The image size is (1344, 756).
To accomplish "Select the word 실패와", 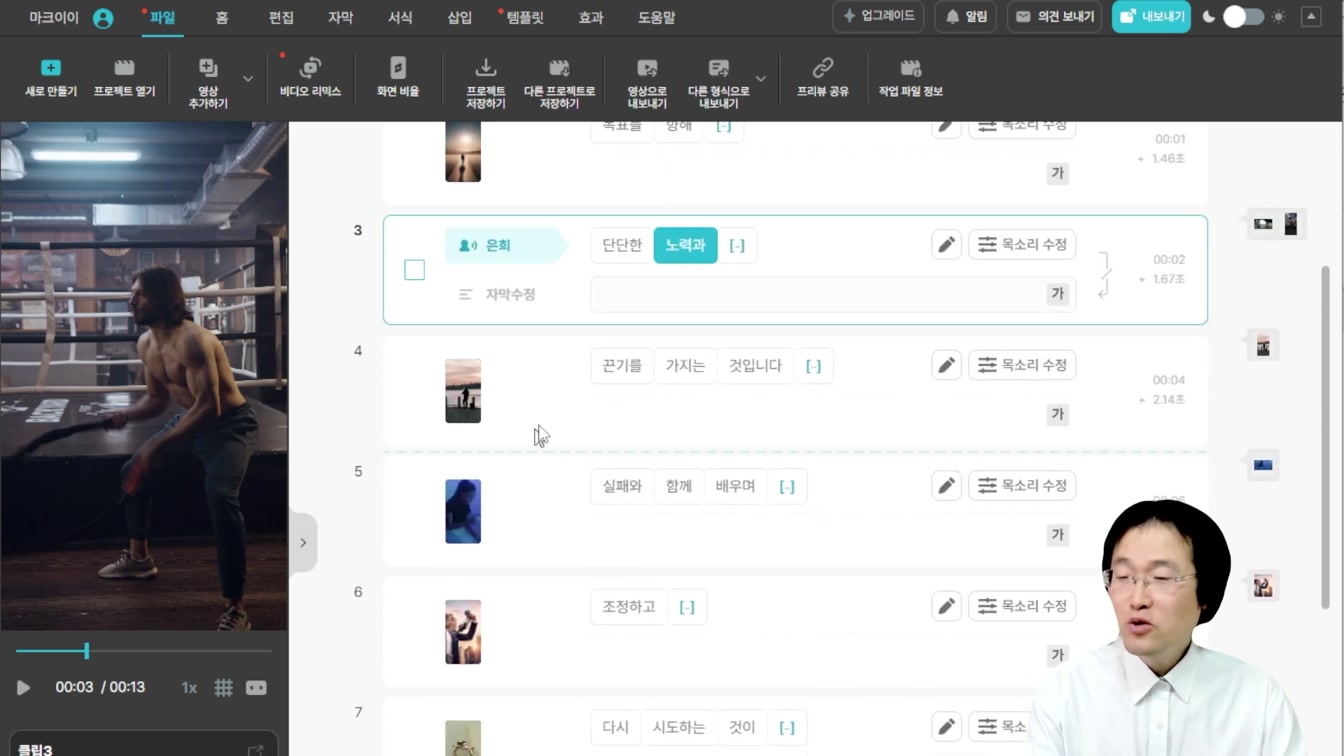I will pyautogui.click(x=622, y=486).
